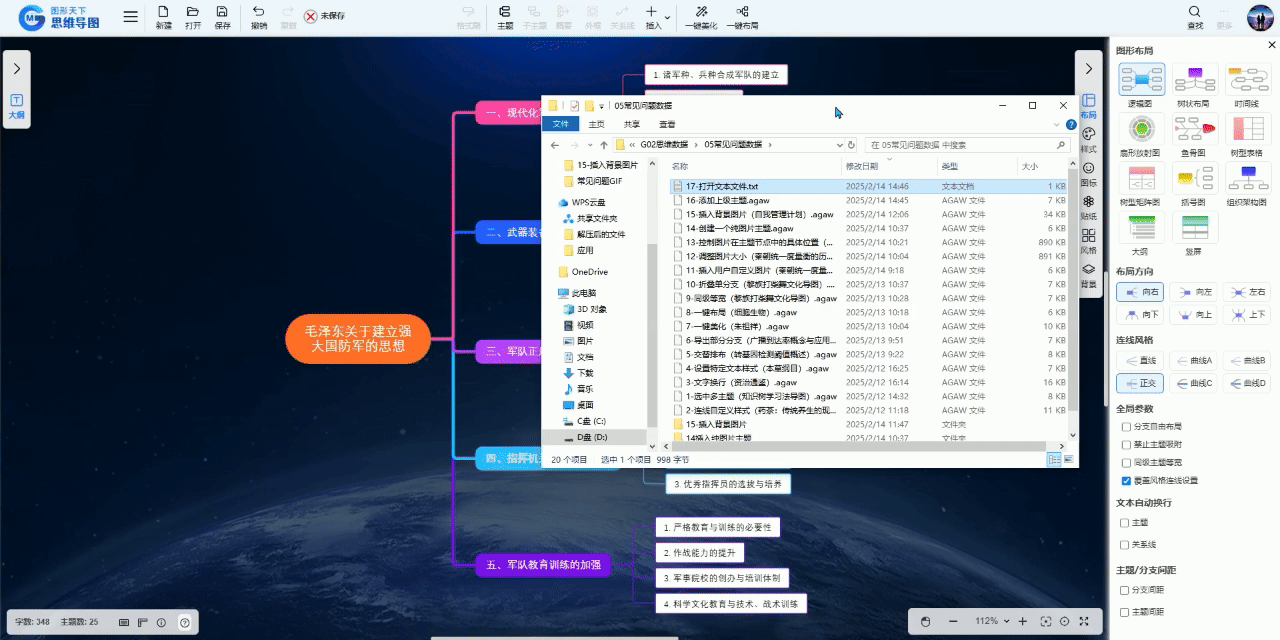
Task: Select the 鱼骨图 fishbone layout icon
Action: coord(1194,129)
